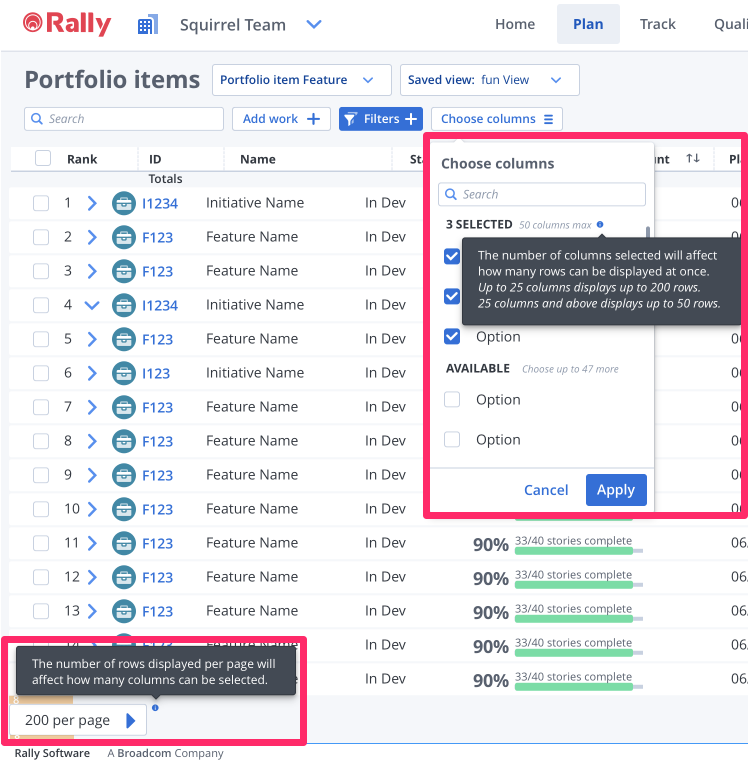Click Initiative Name in row 4
The width and height of the screenshot is (748, 760).
255,305
